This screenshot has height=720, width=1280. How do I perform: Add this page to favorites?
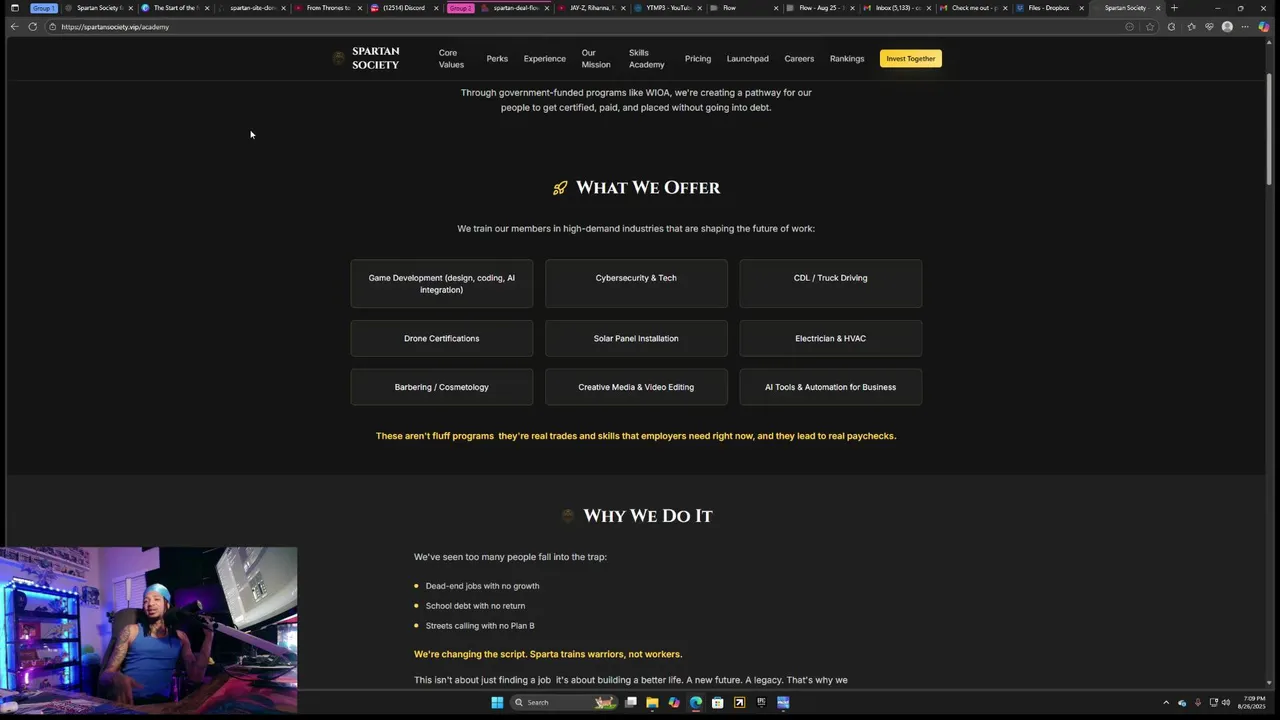[x=1150, y=27]
